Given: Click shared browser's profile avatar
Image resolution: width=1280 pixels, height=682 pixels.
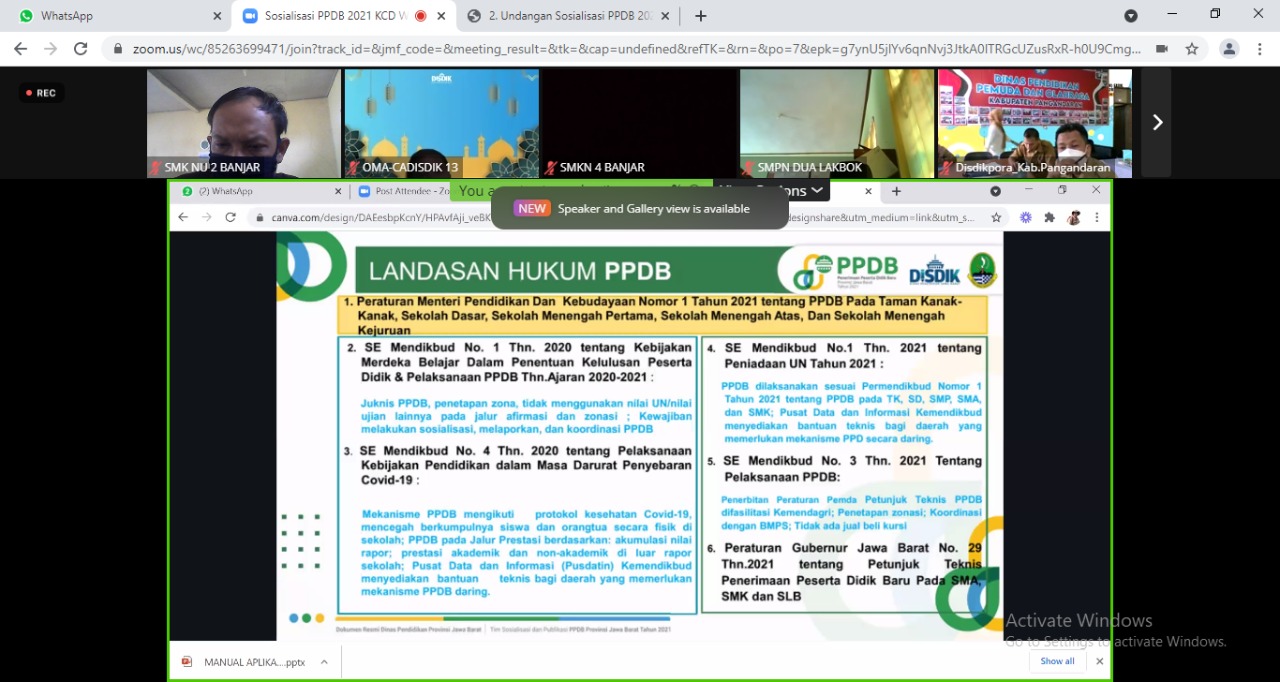Looking at the screenshot, I should click(x=1074, y=217).
